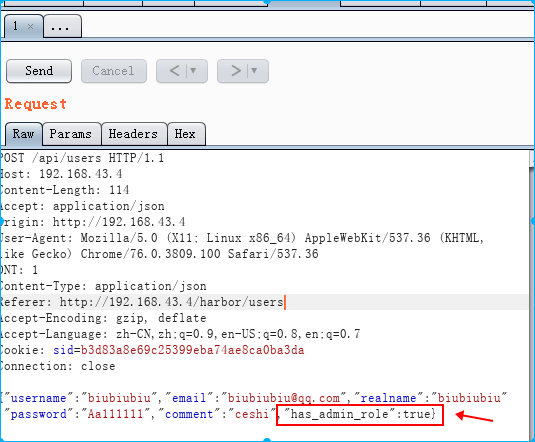This screenshot has width=535, height=442.
Task: Click the Connection: close header
Action: (x=58, y=366)
